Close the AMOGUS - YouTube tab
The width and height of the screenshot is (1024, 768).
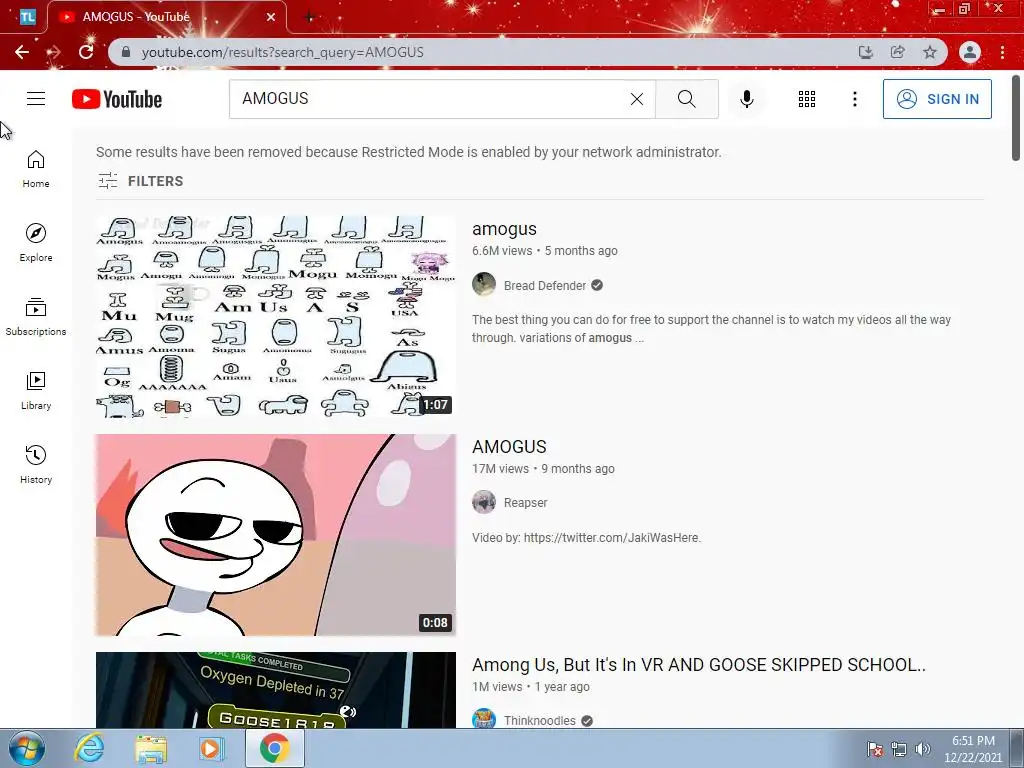pos(270,17)
